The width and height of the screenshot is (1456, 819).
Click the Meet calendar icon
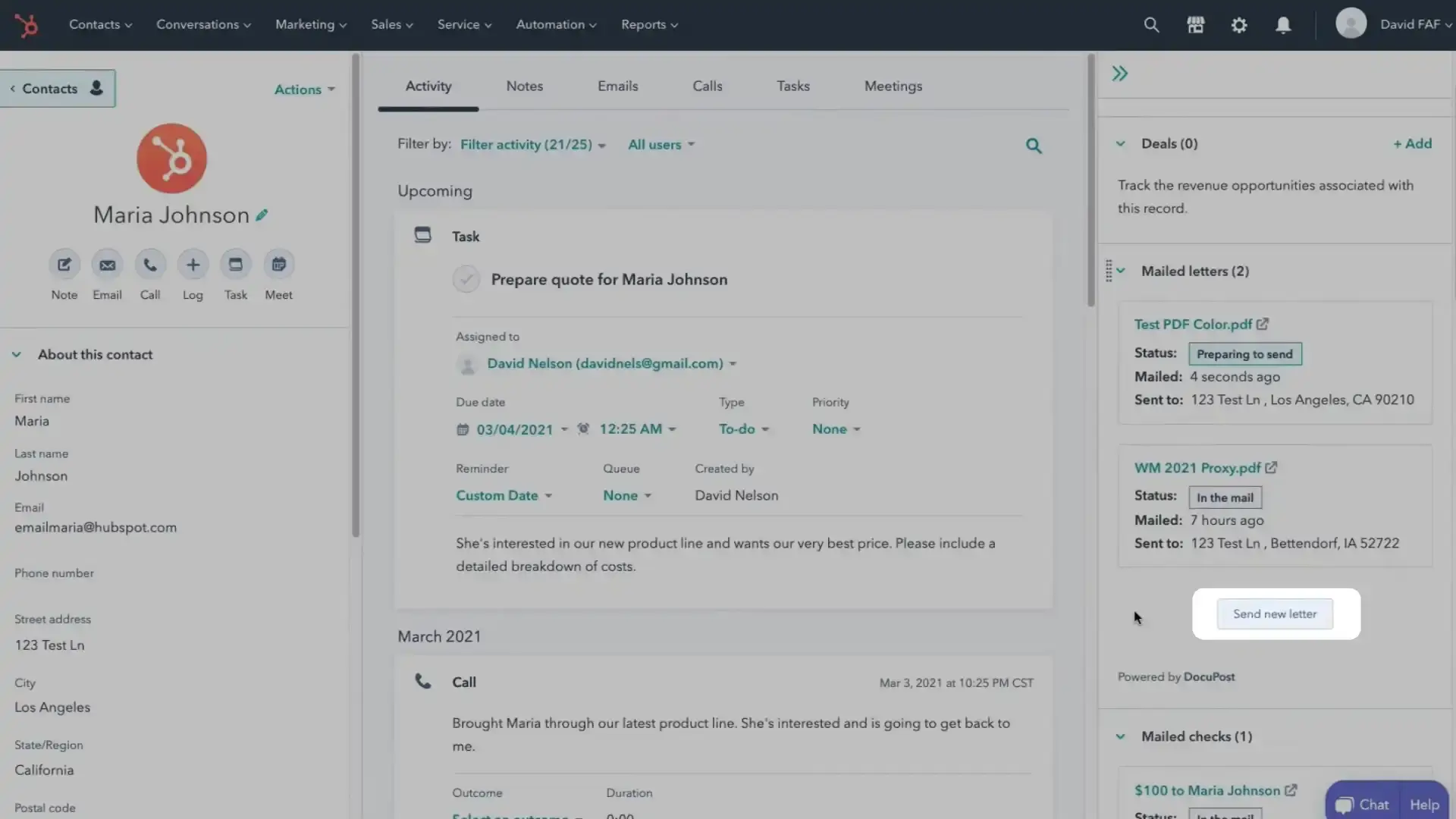point(278,265)
